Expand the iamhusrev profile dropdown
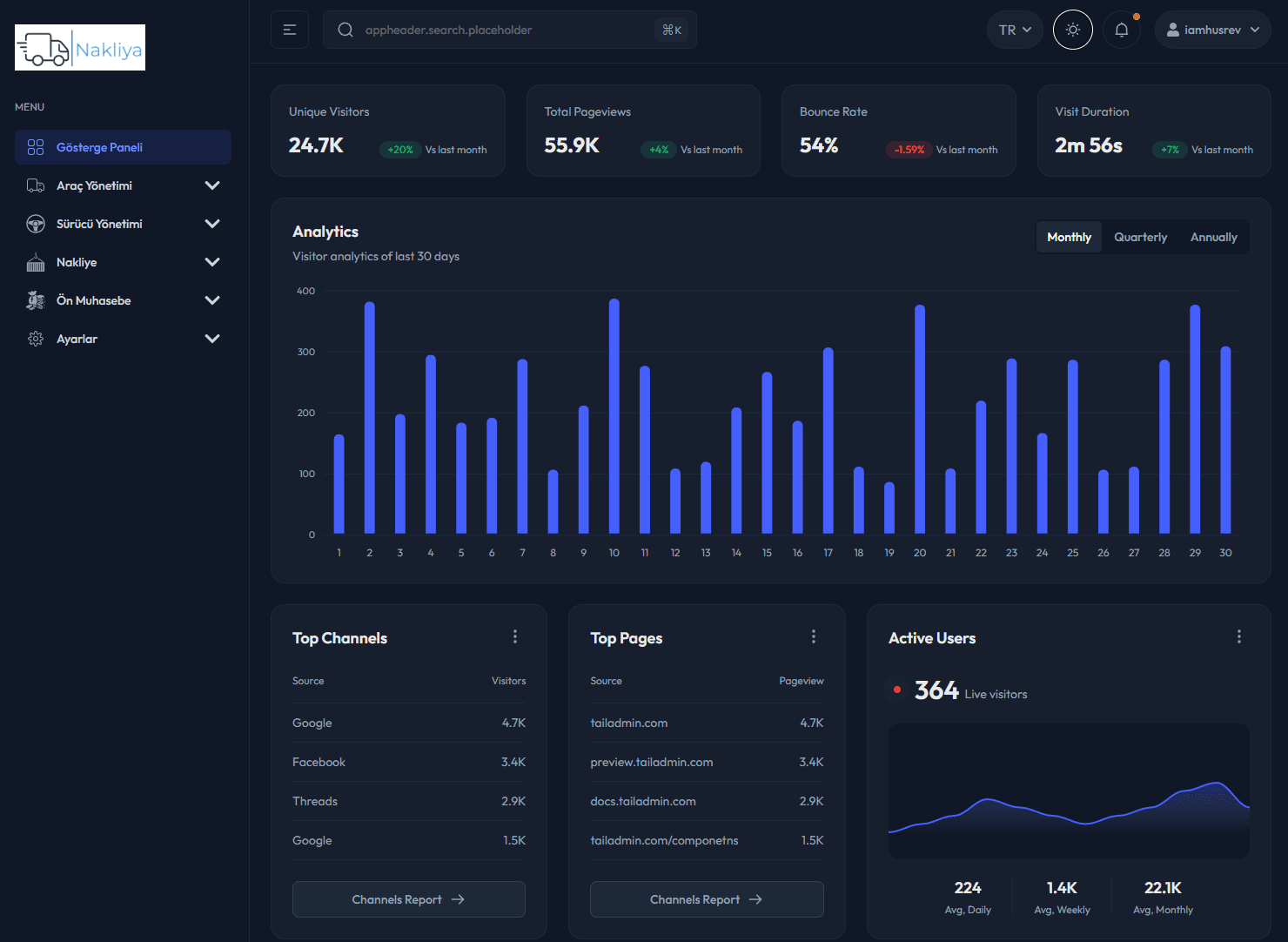Screen dimensions: 1288x942 [x=1212, y=29]
